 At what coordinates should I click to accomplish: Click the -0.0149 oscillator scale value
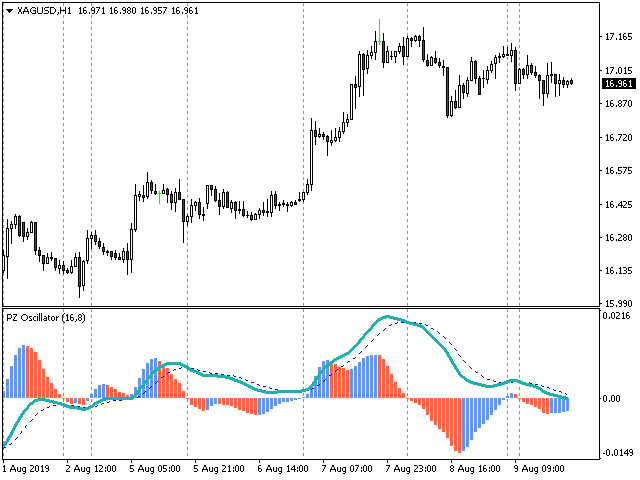(x=618, y=453)
